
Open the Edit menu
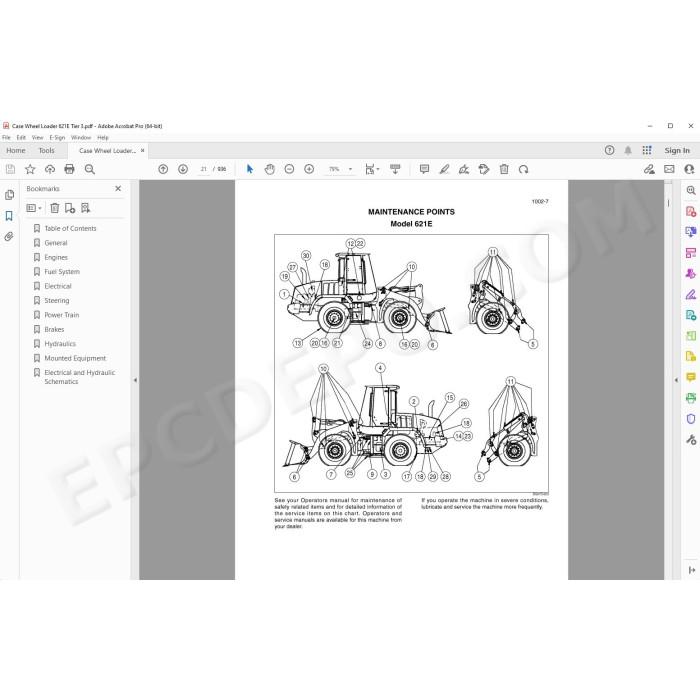(21, 138)
